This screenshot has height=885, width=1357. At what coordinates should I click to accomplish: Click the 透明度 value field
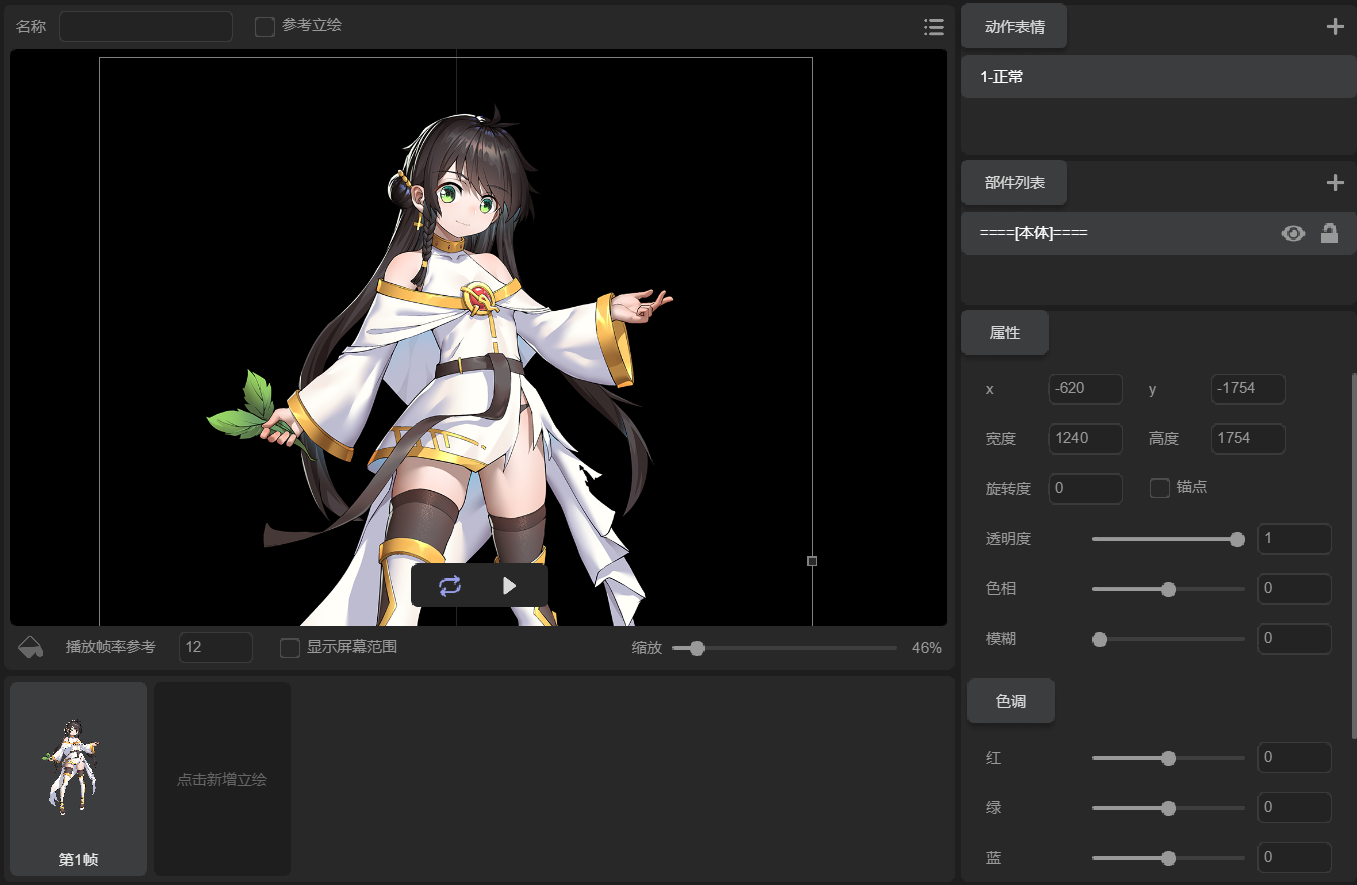1294,539
